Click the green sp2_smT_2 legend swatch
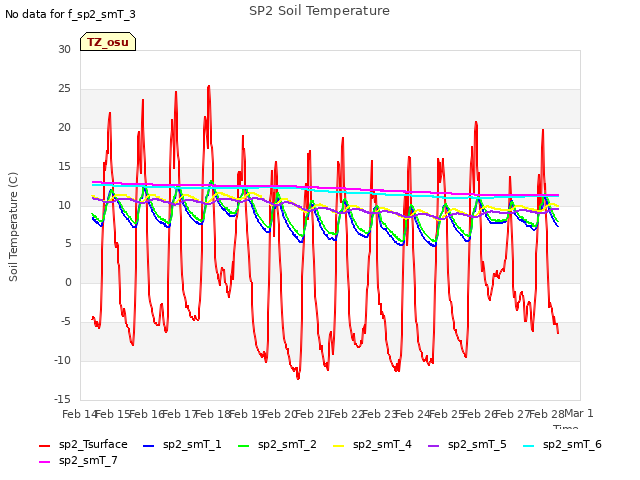The height and width of the screenshot is (480, 640). click(x=243, y=446)
